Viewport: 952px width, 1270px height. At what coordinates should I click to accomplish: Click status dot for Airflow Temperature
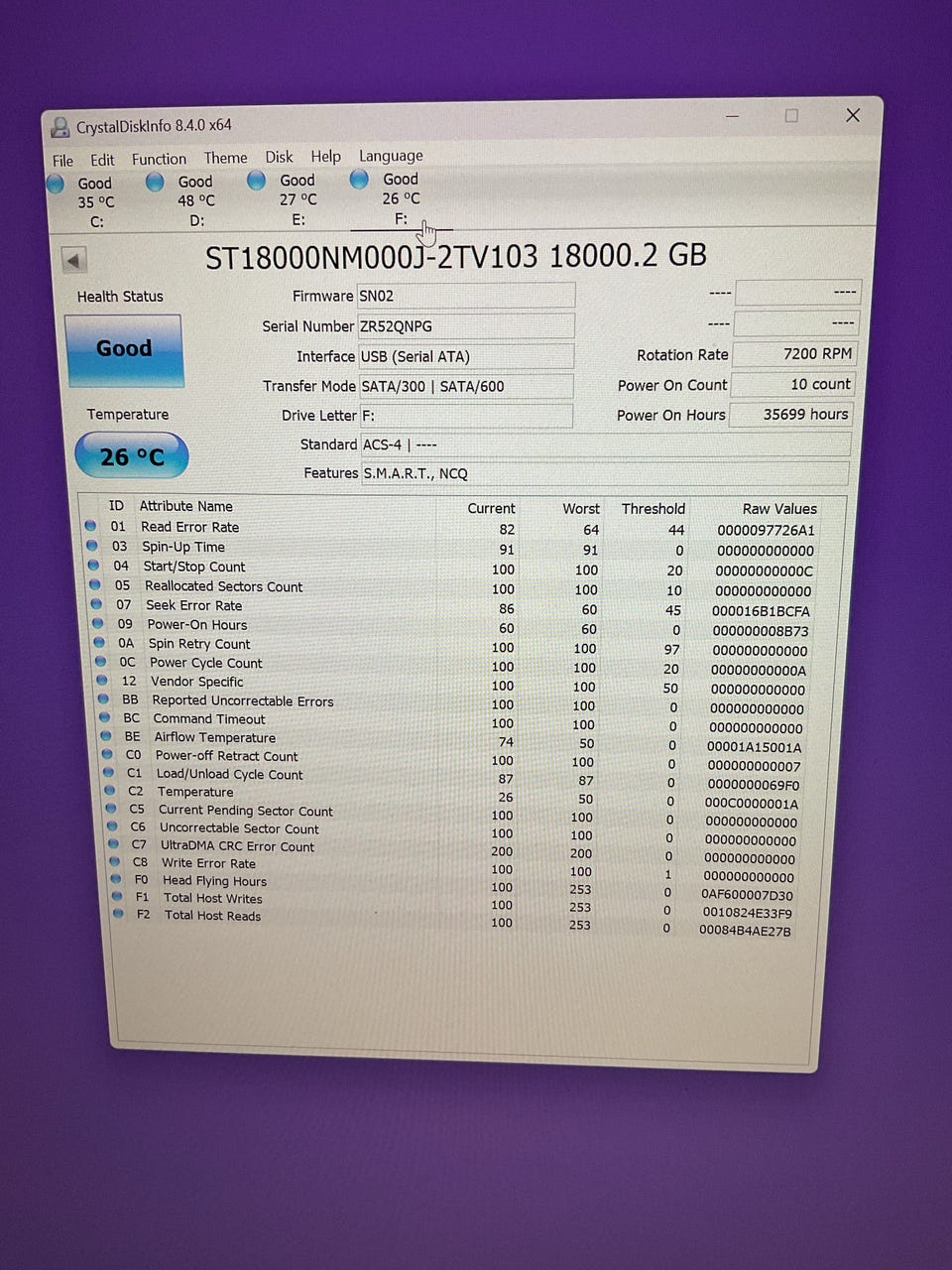pyautogui.click(x=106, y=736)
